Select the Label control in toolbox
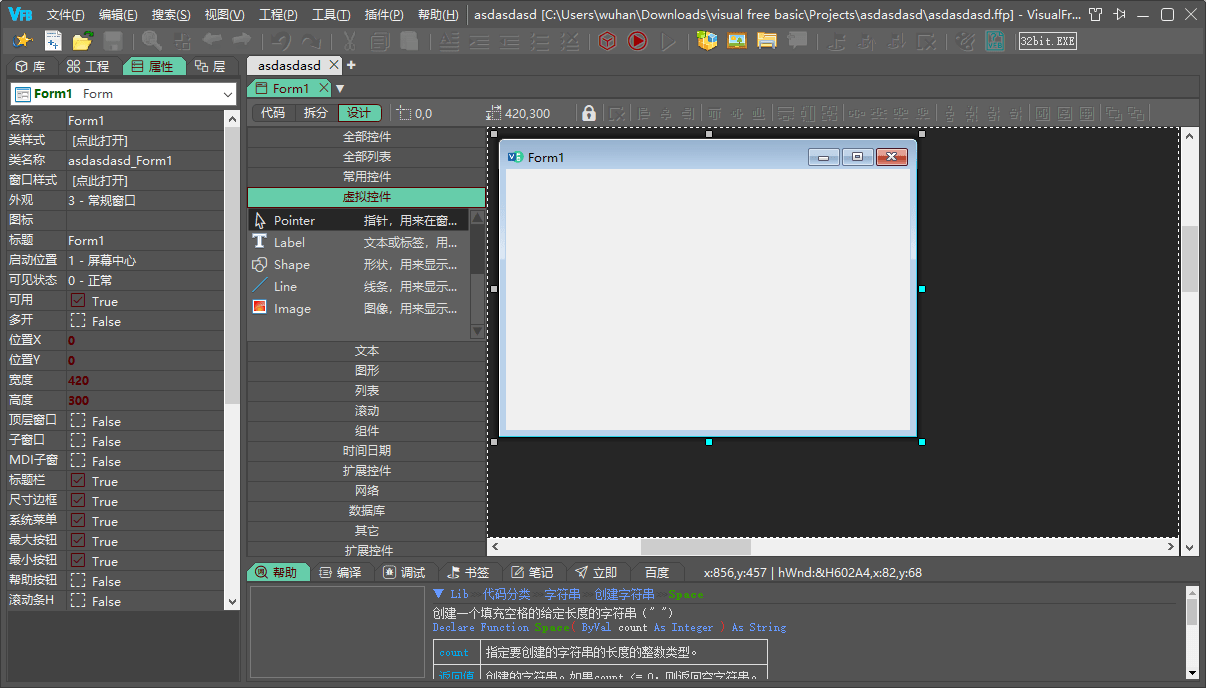The height and width of the screenshot is (688, 1206). point(289,242)
